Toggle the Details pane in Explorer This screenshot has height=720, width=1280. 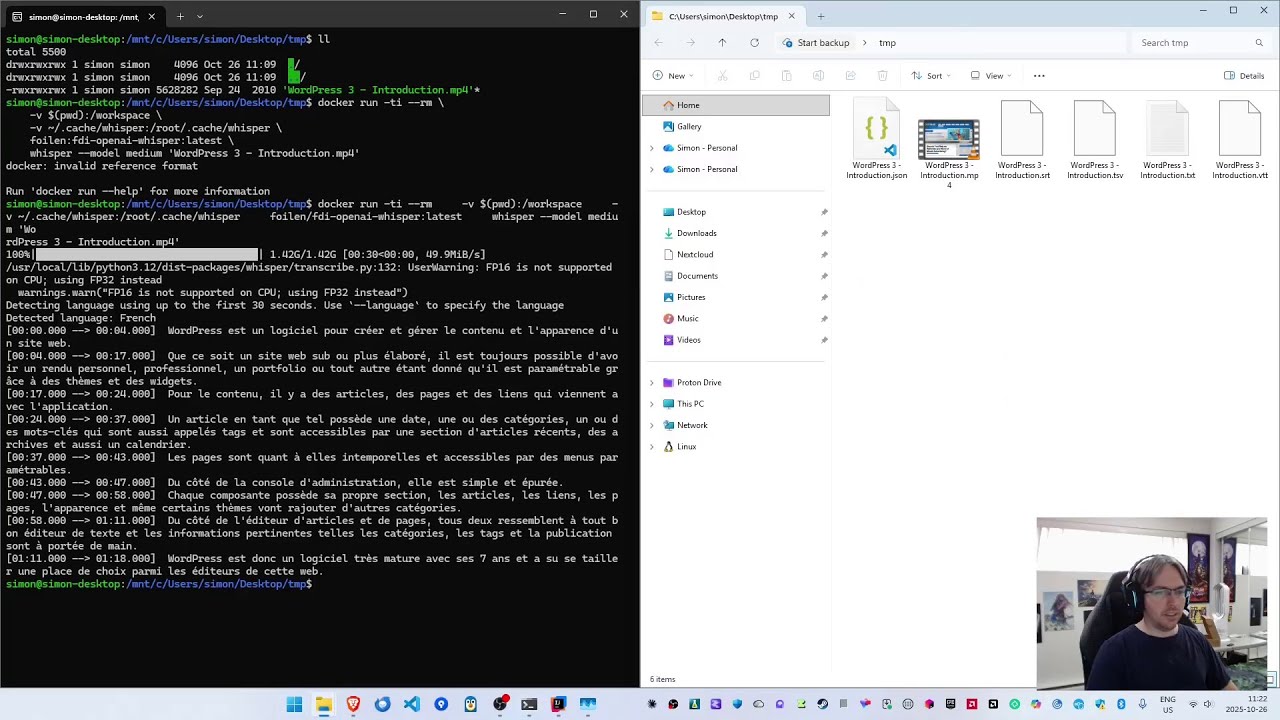[x=1244, y=76]
